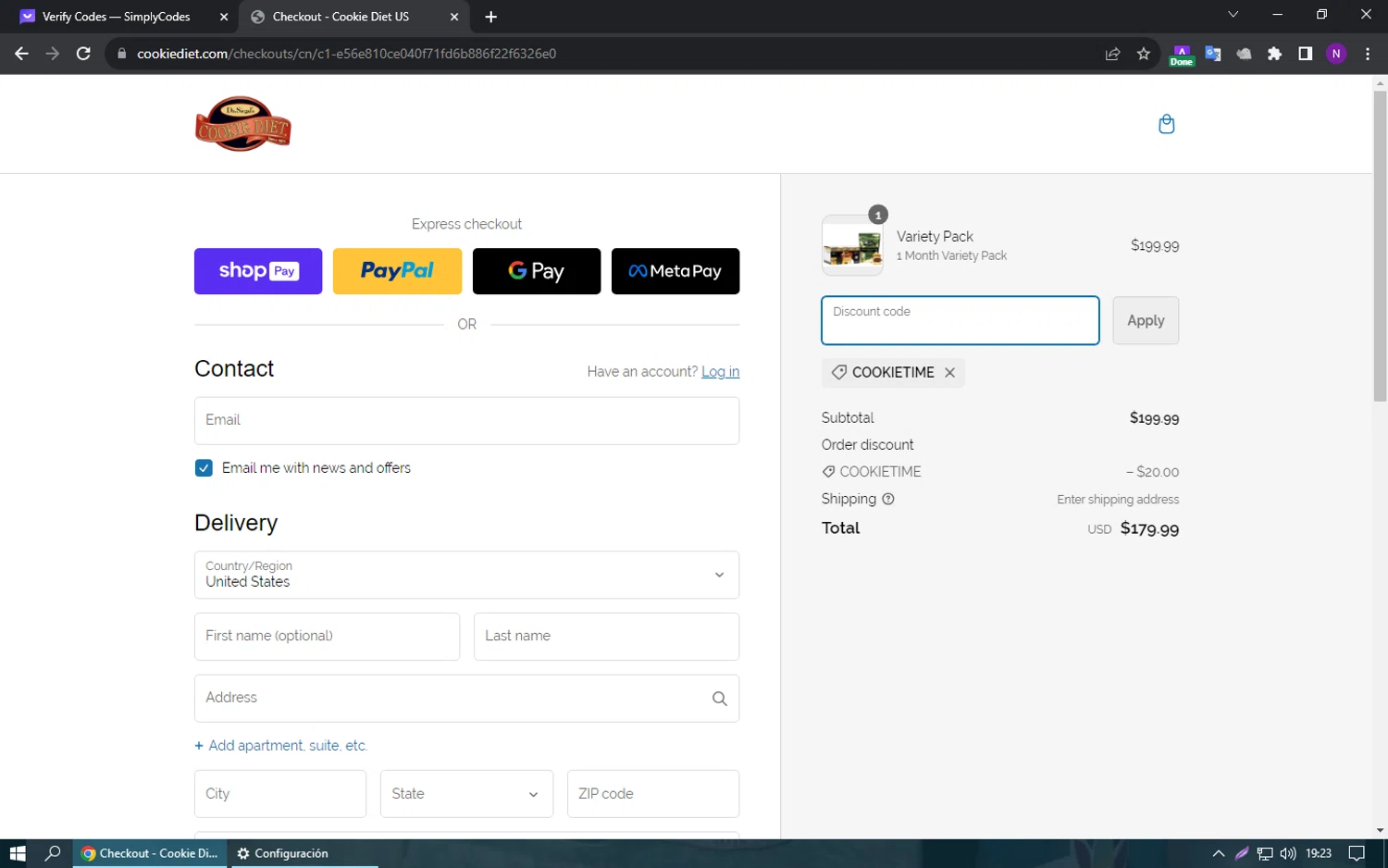Bookmark page with star icon

[1144, 54]
